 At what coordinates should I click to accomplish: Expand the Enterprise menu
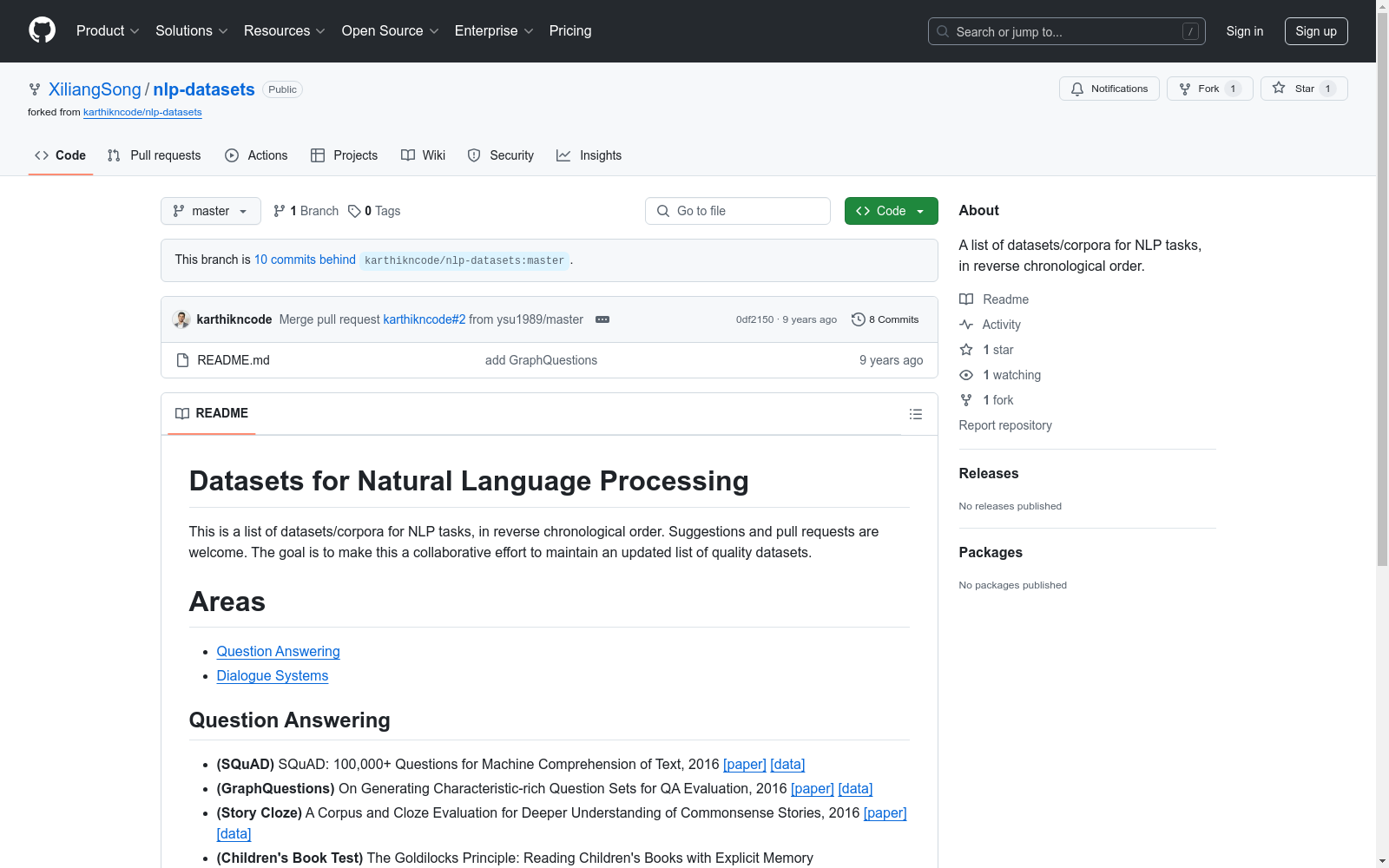494,31
